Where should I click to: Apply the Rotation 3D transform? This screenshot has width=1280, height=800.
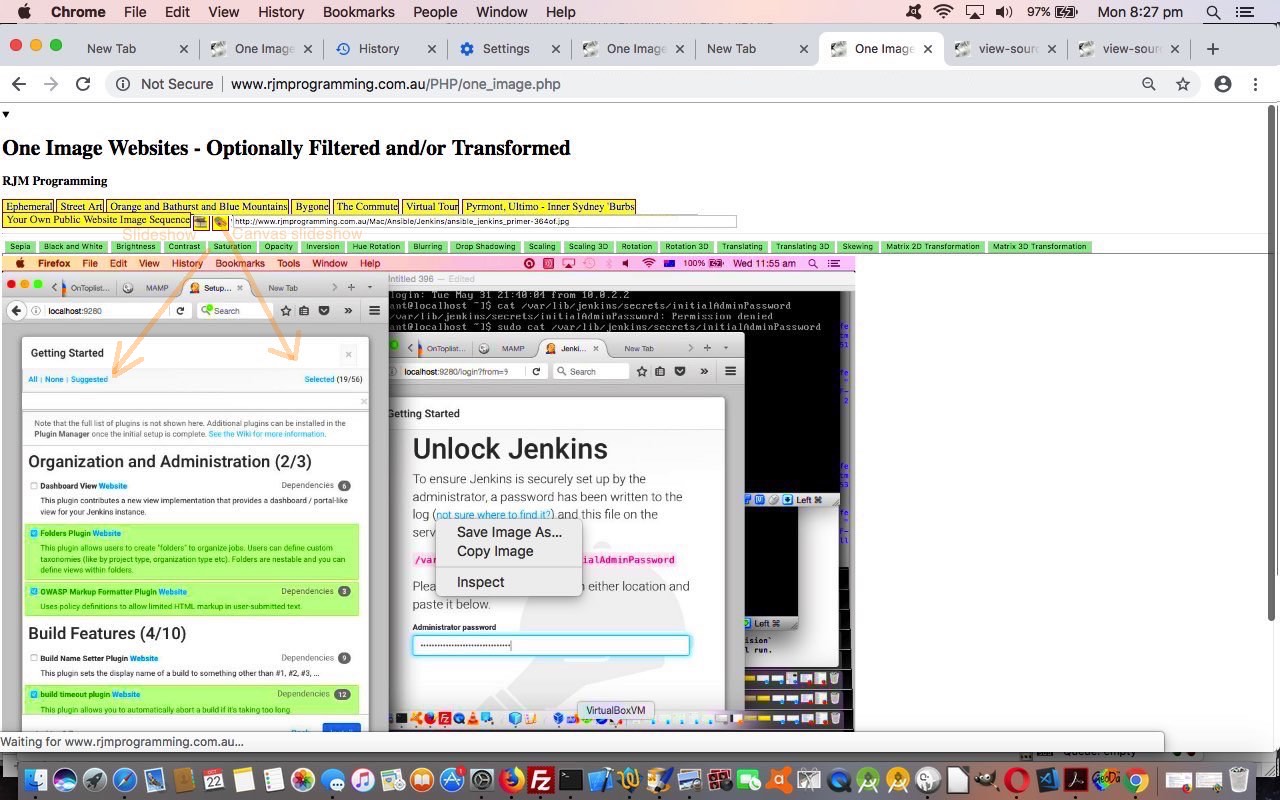click(x=687, y=246)
